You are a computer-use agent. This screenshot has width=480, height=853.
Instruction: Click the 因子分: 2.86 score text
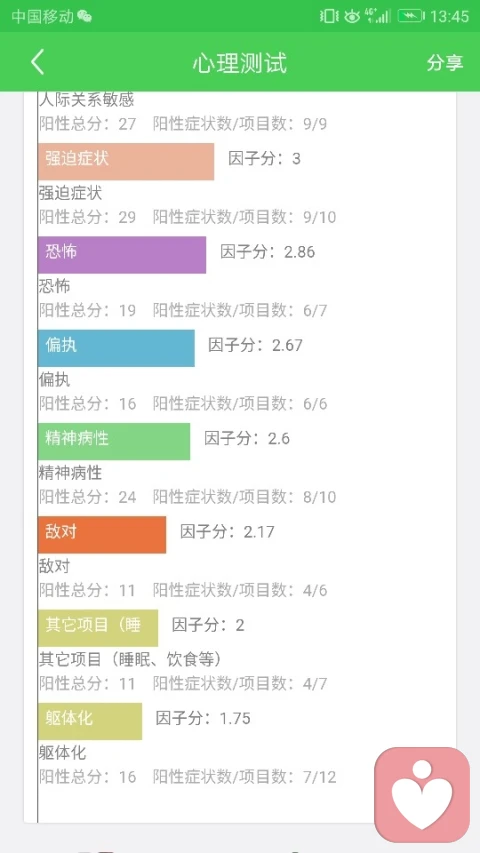(267, 252)
